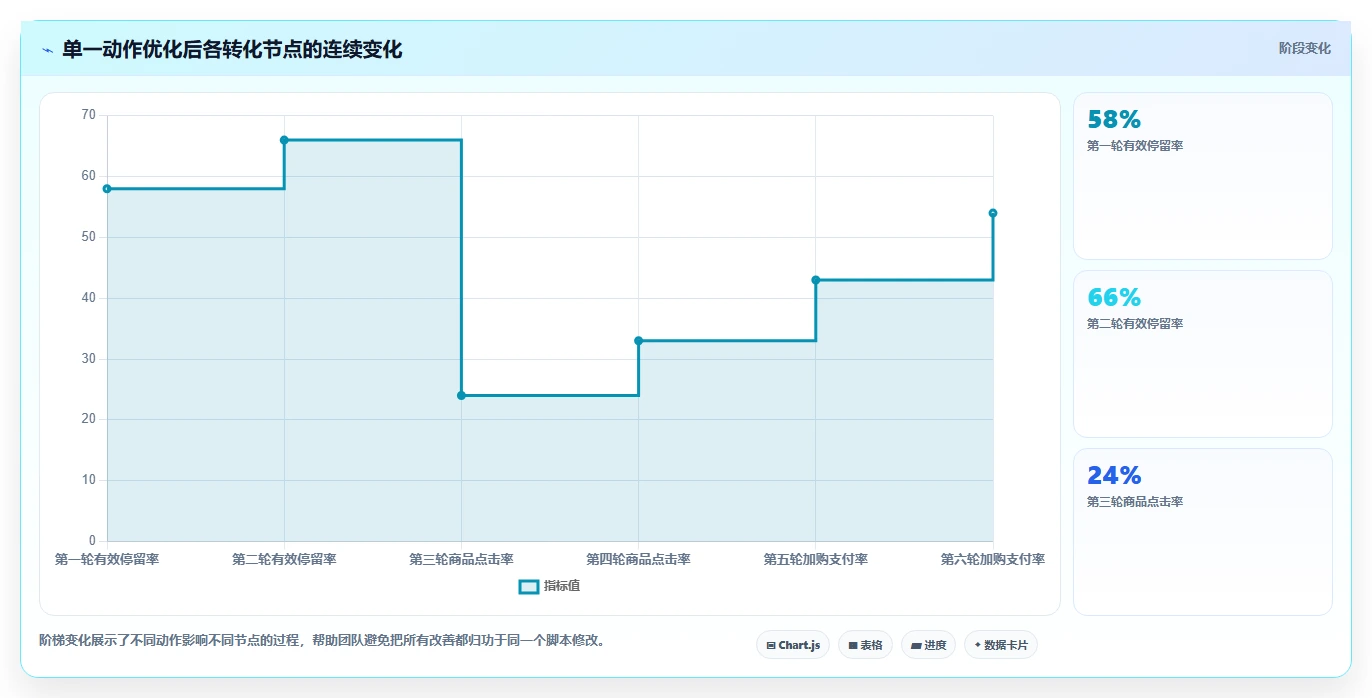Click the sparkle icon in the 数据卡片 chip
Viewport: 1372px width, 698px height.
click(x=977, y=645)
